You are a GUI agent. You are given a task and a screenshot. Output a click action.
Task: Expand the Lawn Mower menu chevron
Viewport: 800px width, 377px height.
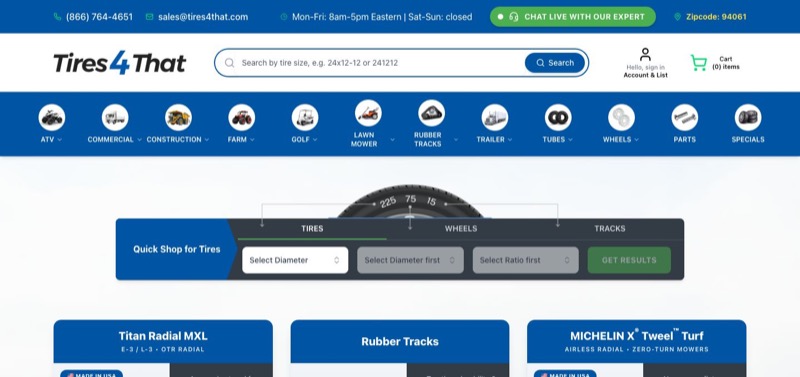pos(392,140)
